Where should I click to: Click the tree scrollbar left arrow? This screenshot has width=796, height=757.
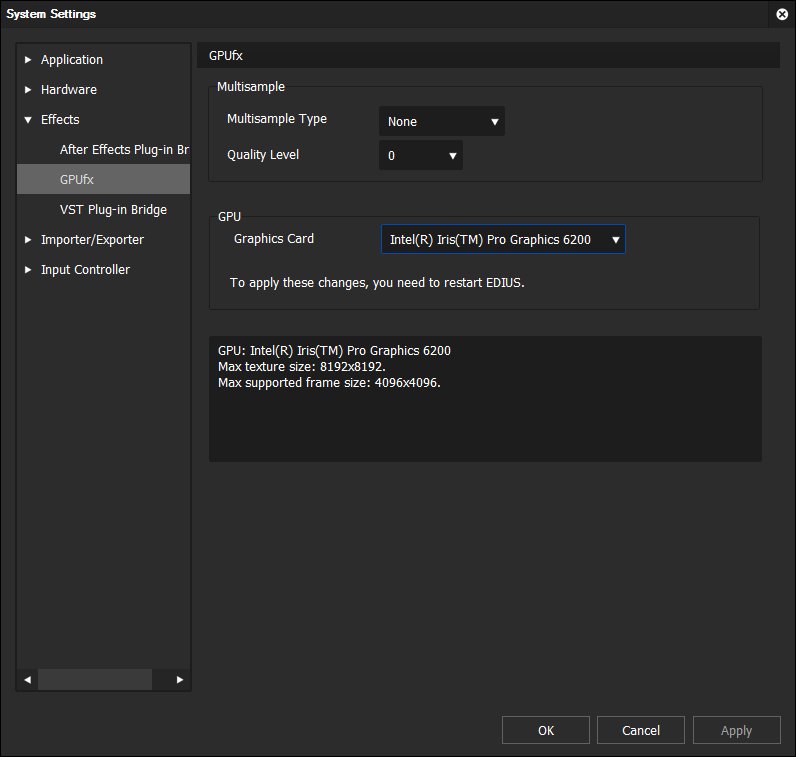(27, 680)
